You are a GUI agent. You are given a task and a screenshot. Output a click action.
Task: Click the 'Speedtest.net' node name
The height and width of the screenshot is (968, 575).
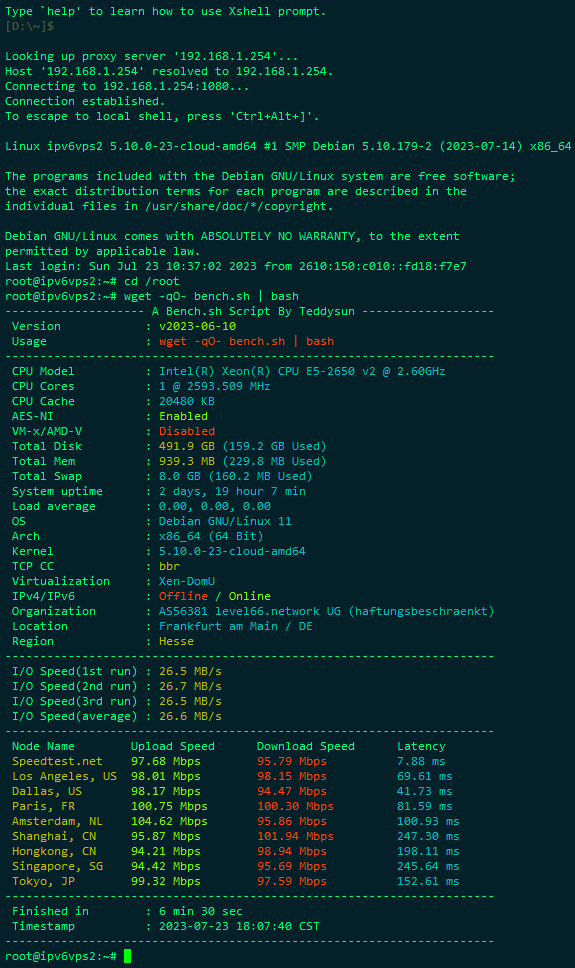tap(57, 761)
